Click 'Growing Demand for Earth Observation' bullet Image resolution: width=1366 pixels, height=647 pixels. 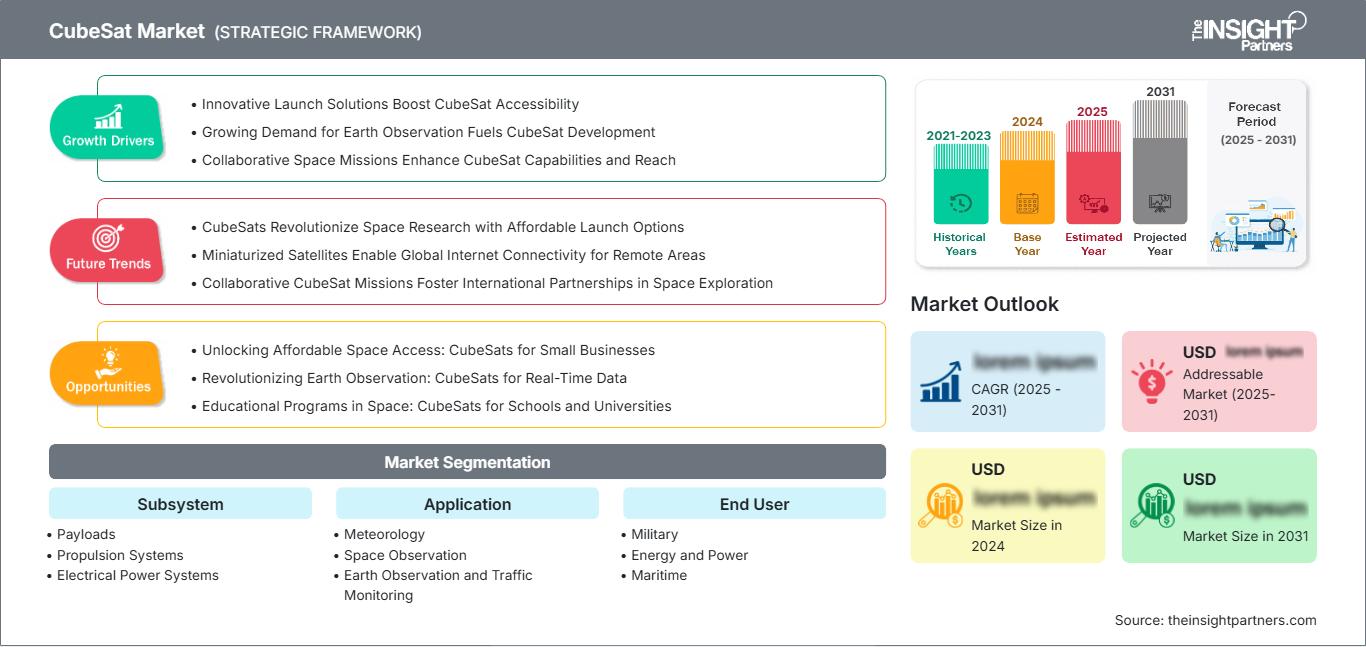point(428,132)
